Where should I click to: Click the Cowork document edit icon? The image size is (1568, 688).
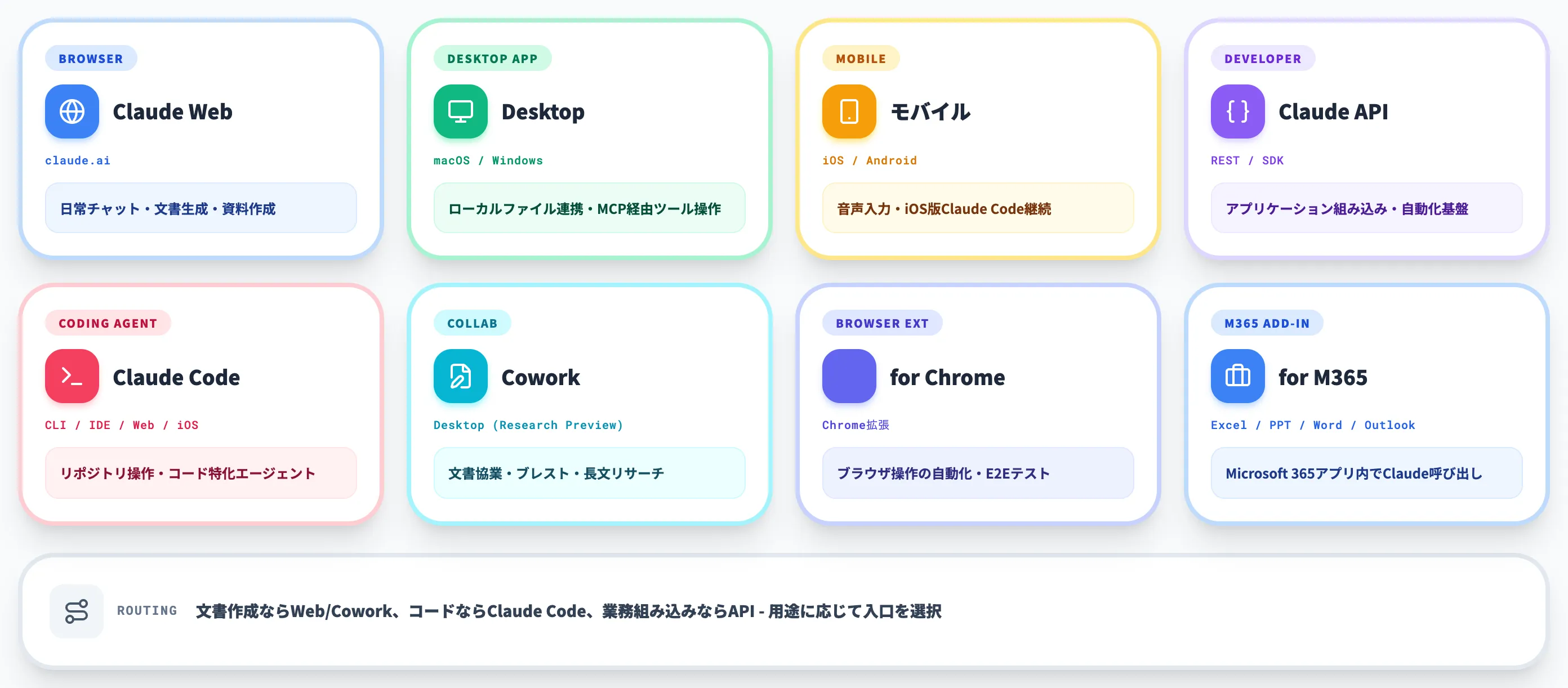pos(460,376)
